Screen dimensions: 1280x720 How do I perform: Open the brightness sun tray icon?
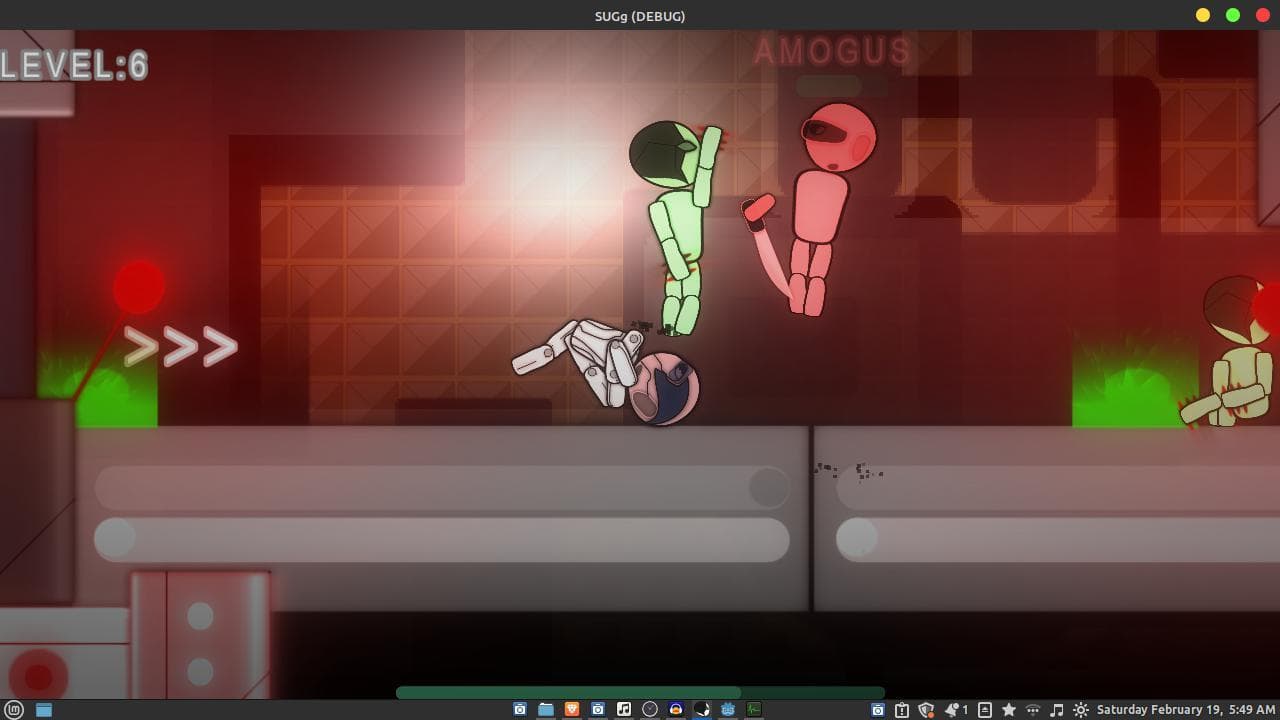click(x=1081, y=710)
